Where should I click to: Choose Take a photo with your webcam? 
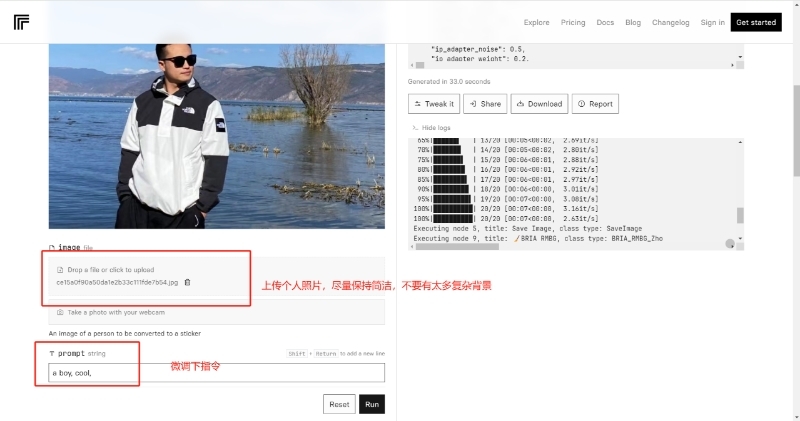tap(216, 312)
